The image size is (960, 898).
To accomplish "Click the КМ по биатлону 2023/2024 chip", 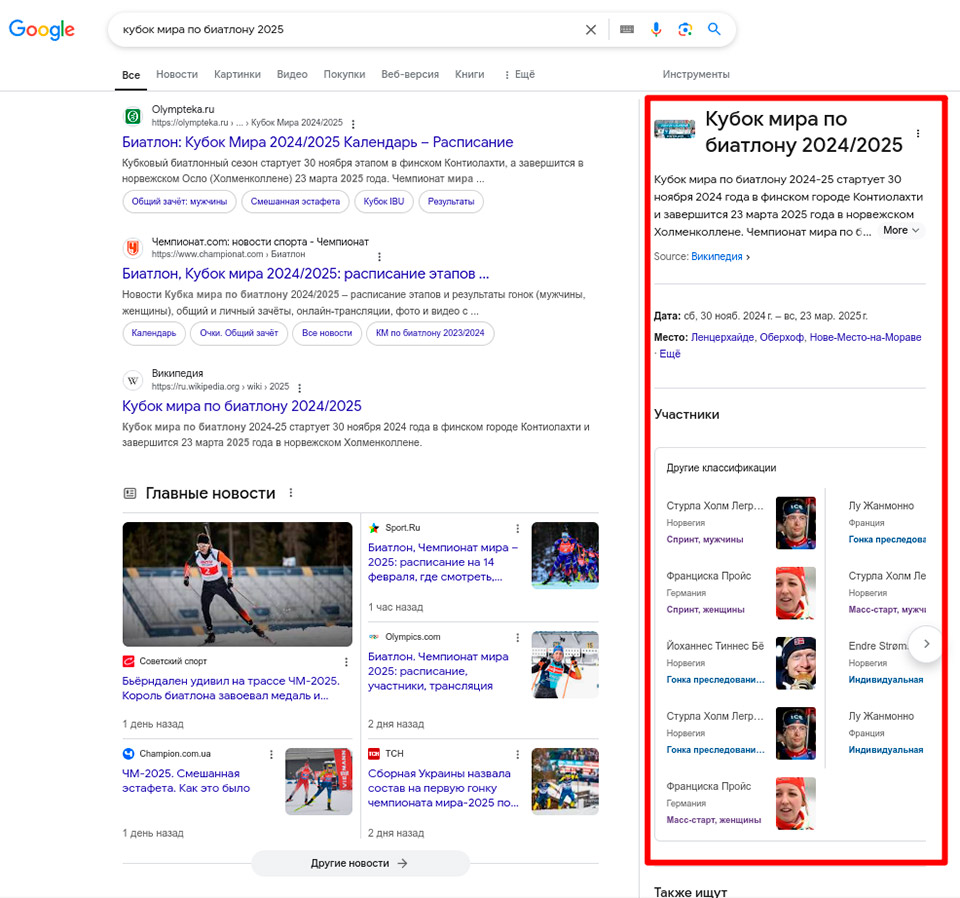I will 430,333.
